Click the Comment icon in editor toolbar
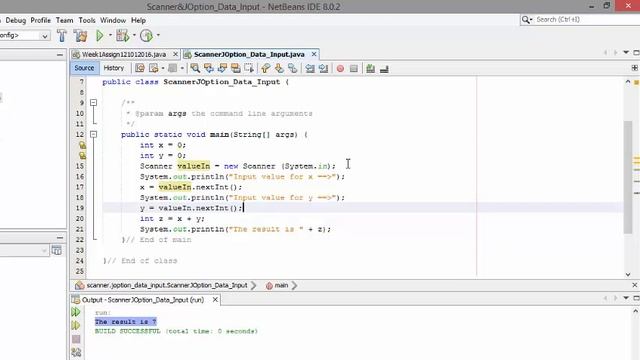The image size is (640, 360). coord(370,69)
